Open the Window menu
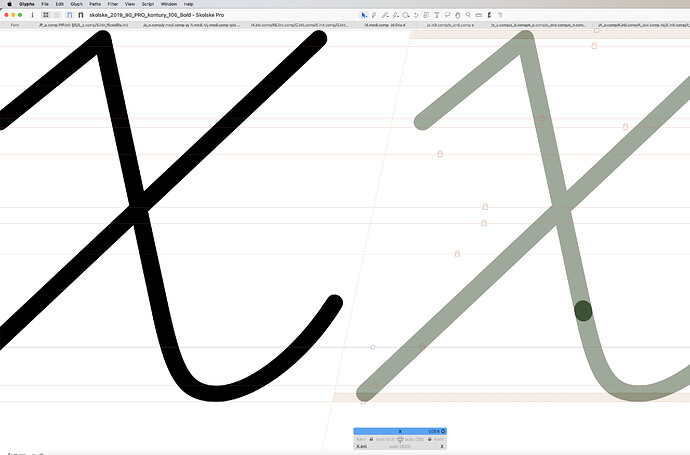The image size is (690, 455). coord(169,4)
